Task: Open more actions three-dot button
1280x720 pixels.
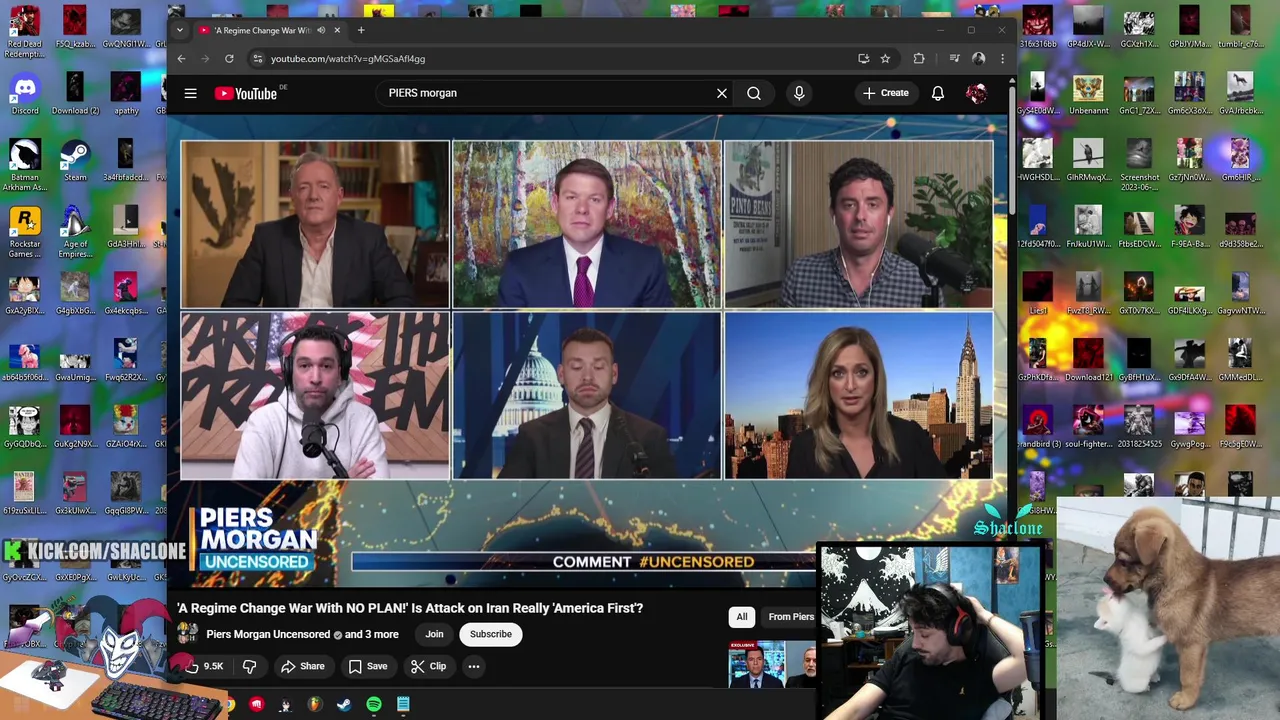Action: [x=474, y=666]
